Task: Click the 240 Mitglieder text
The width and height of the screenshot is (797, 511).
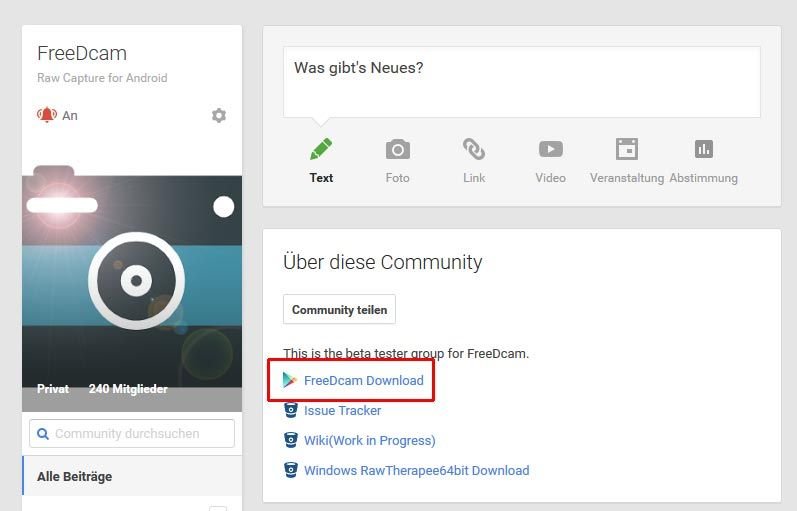Action: click(x=128, y=389)
